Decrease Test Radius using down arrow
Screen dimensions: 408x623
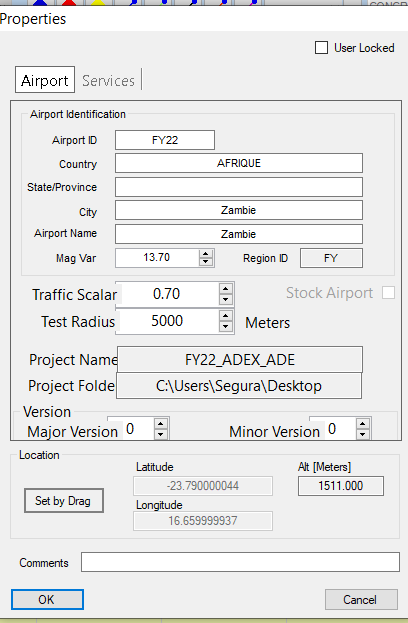click(x=225, y=327)
